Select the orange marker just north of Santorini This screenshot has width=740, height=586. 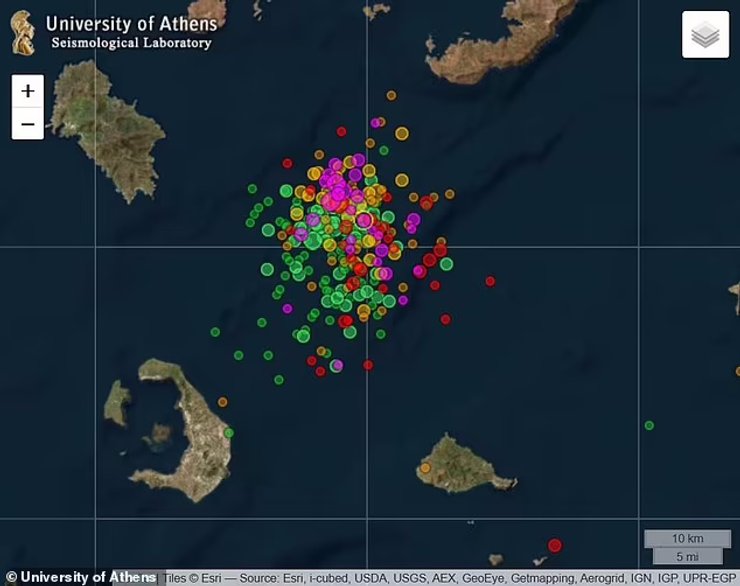(x=222, y=401)
